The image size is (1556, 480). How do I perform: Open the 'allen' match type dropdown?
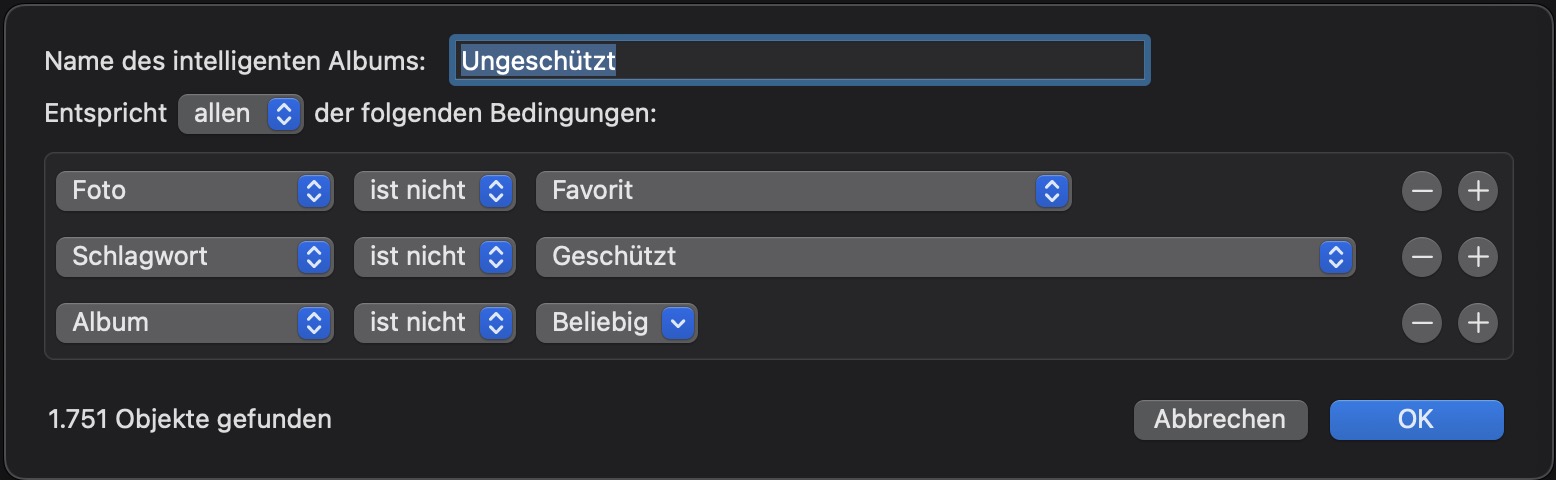(240, 114)
